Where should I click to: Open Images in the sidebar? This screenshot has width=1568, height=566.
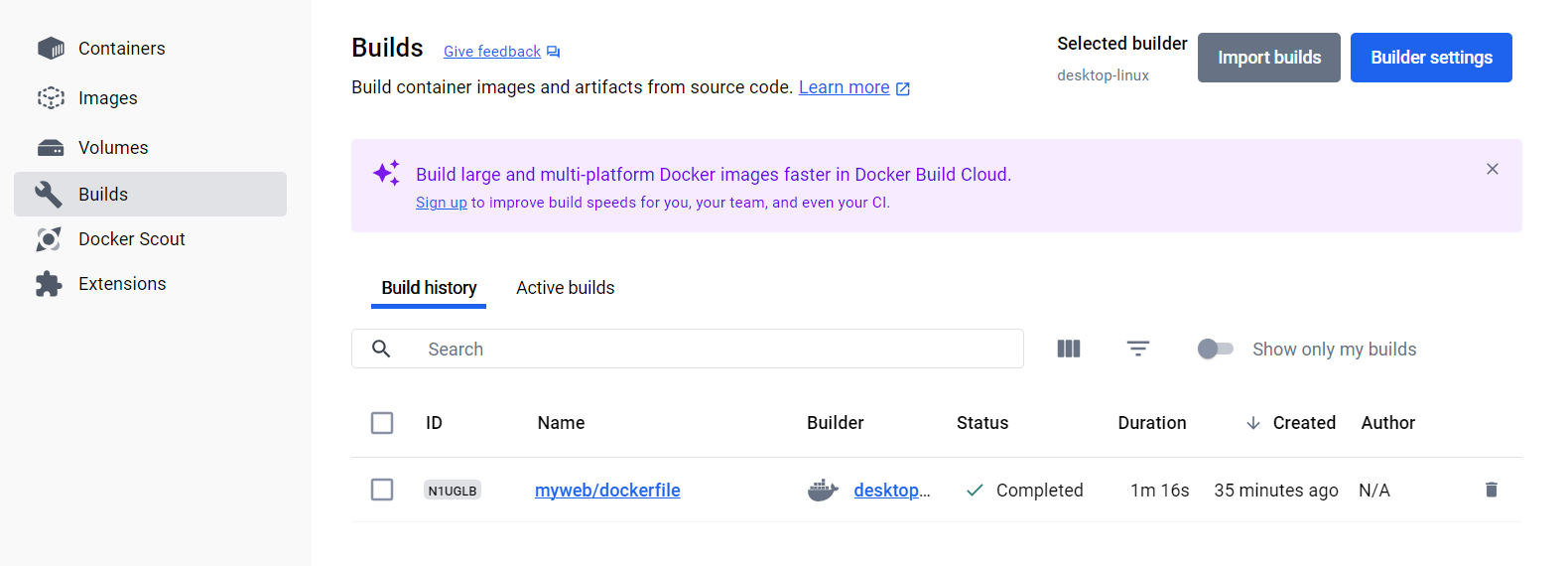pyautogui.click(x=150, y=98)
